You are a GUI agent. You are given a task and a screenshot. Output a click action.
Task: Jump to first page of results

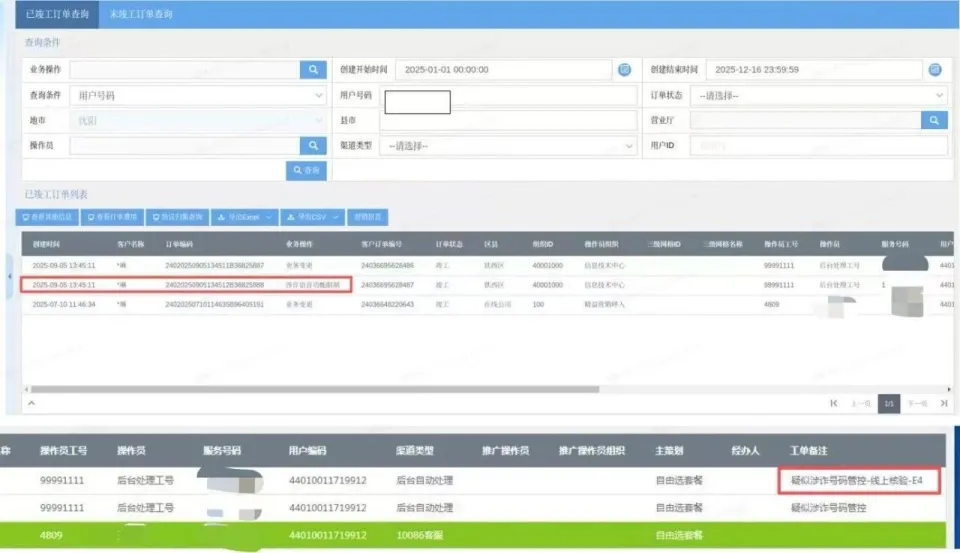[833, 403]
